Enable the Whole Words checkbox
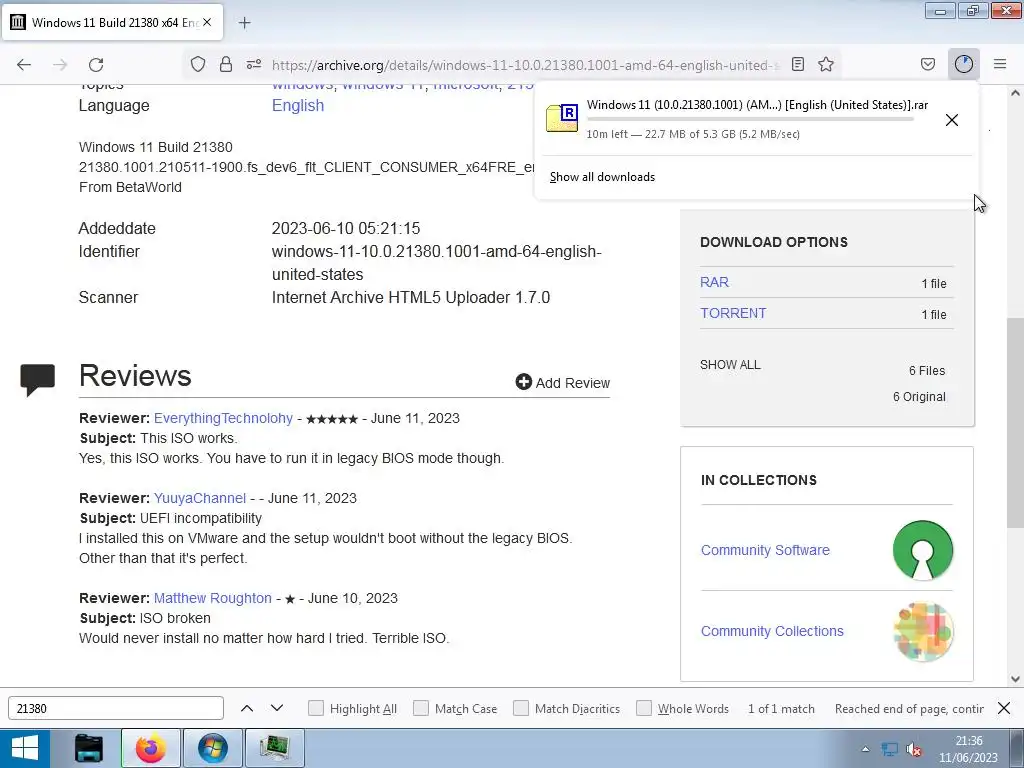The height and width of the screenshot is (768, 1024). click(644, 708)
